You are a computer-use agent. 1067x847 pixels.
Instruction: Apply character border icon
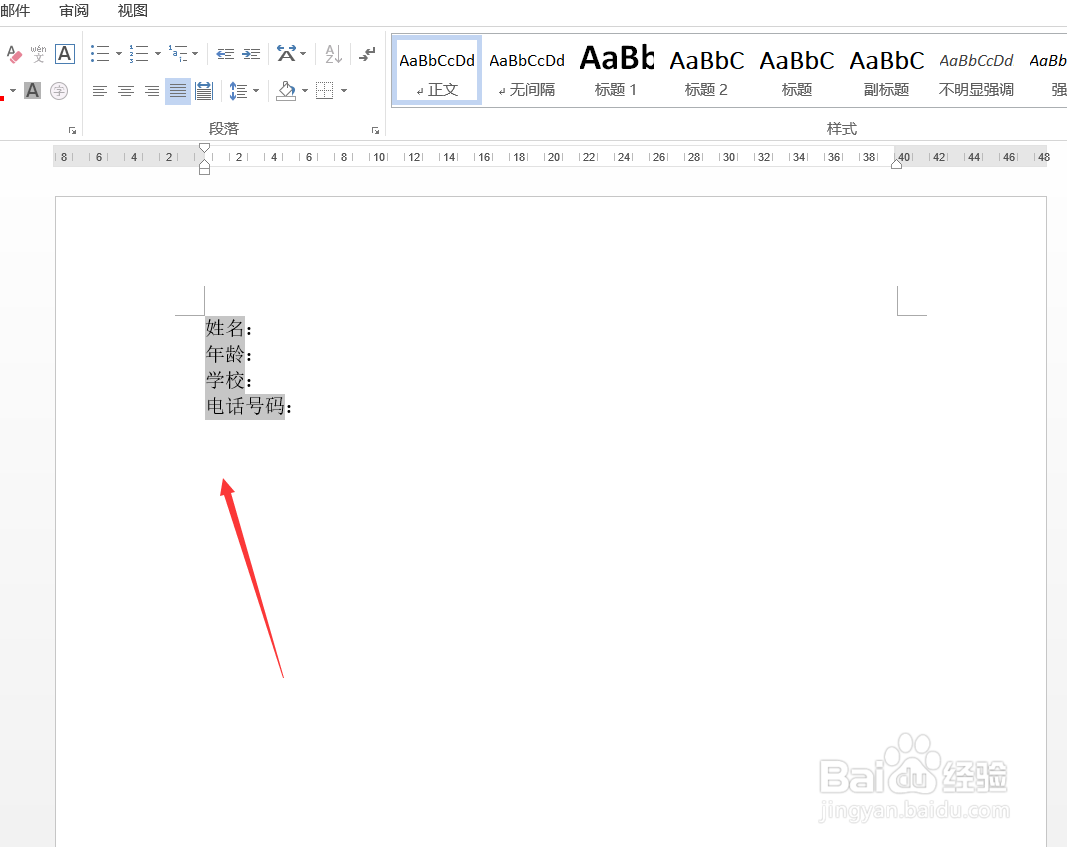point(65,54)
